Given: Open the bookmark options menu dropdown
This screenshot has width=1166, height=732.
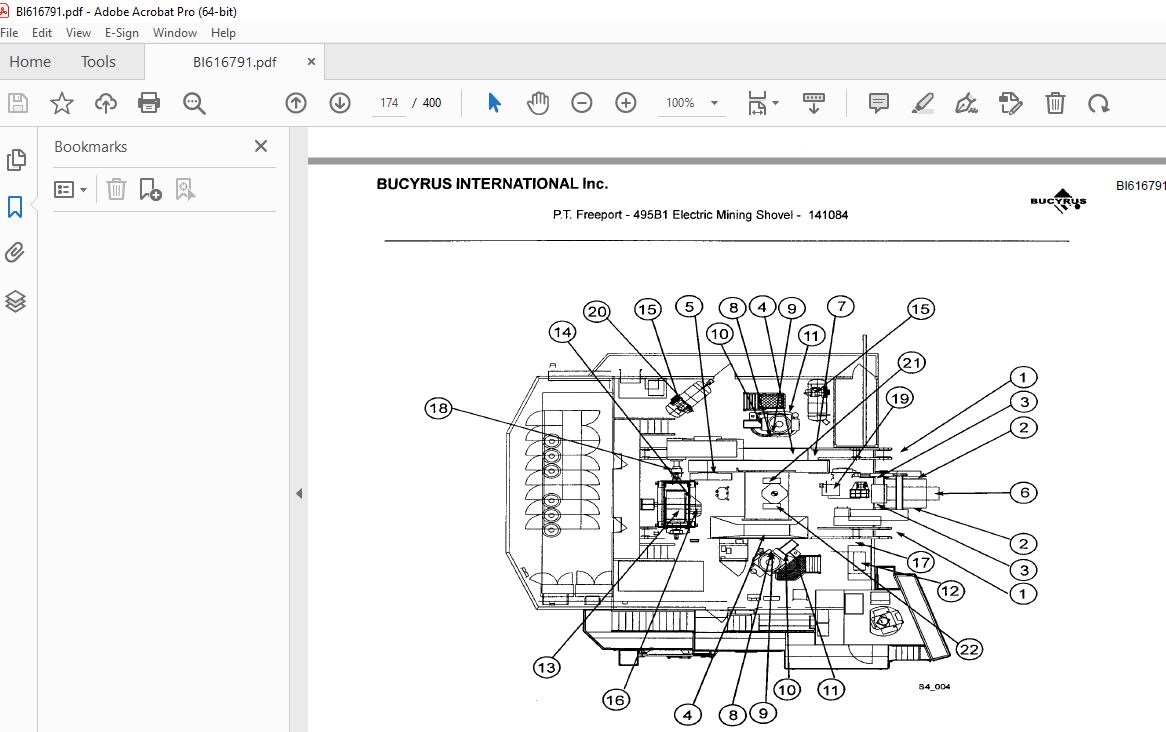Looking at the screenshot, I should [x=71, y=190].
